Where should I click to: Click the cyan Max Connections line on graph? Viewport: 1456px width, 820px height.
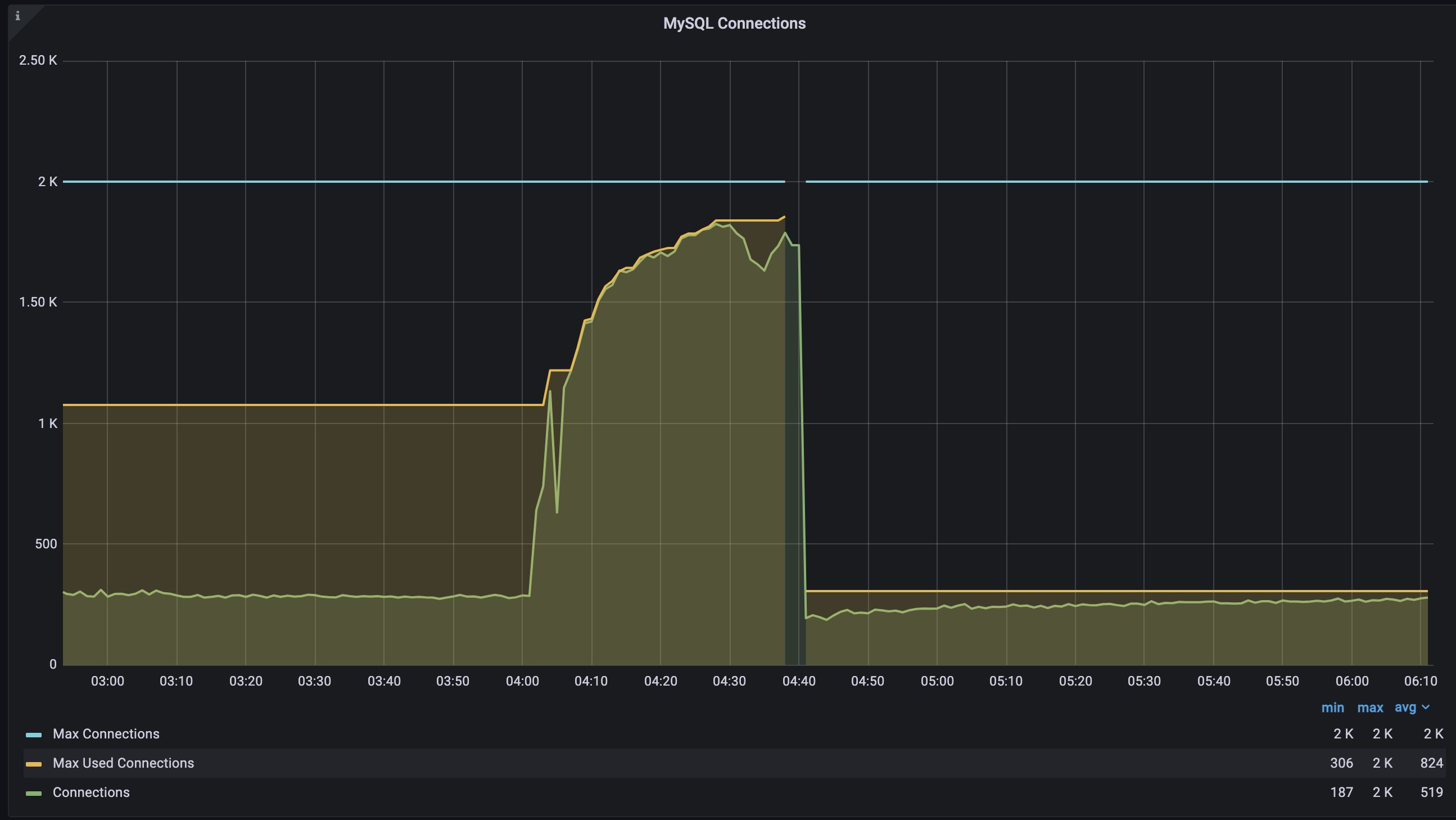396,182
